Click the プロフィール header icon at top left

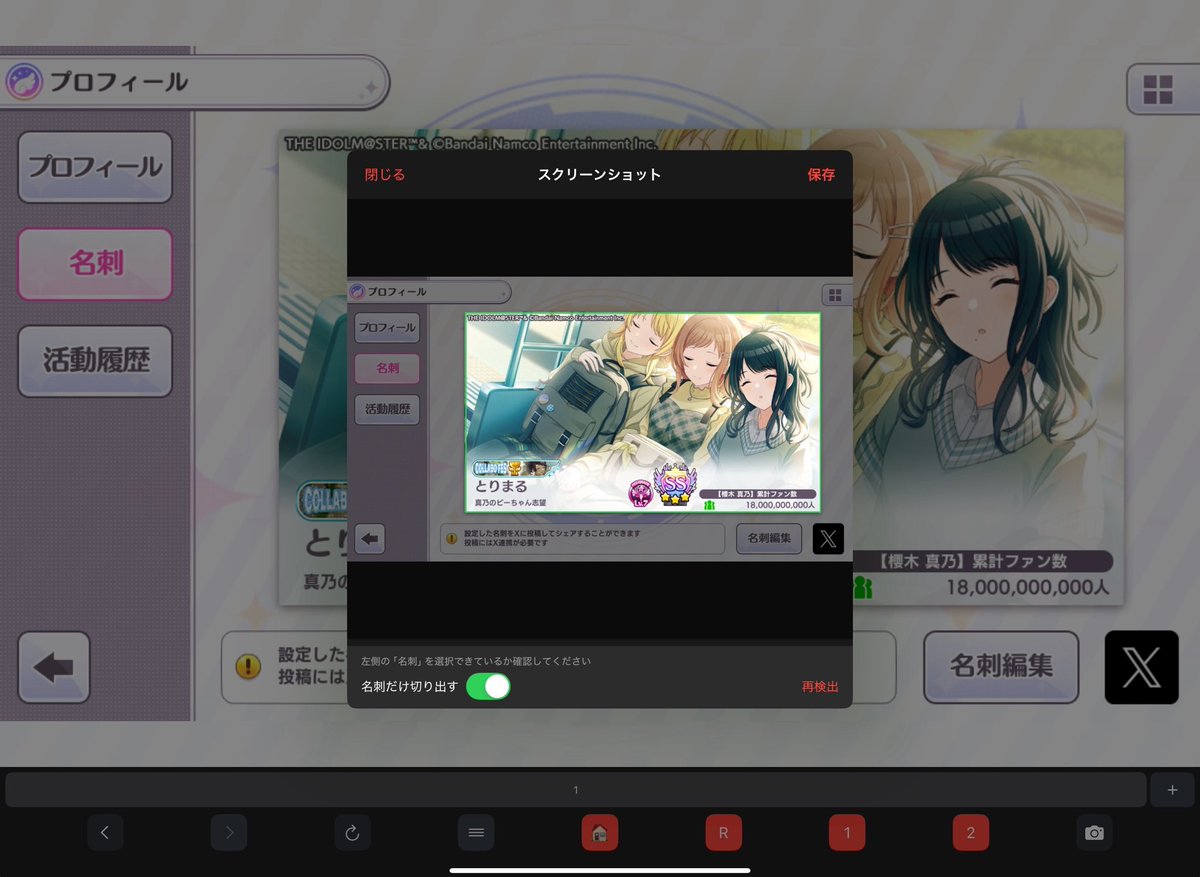(x=24, y=82)
